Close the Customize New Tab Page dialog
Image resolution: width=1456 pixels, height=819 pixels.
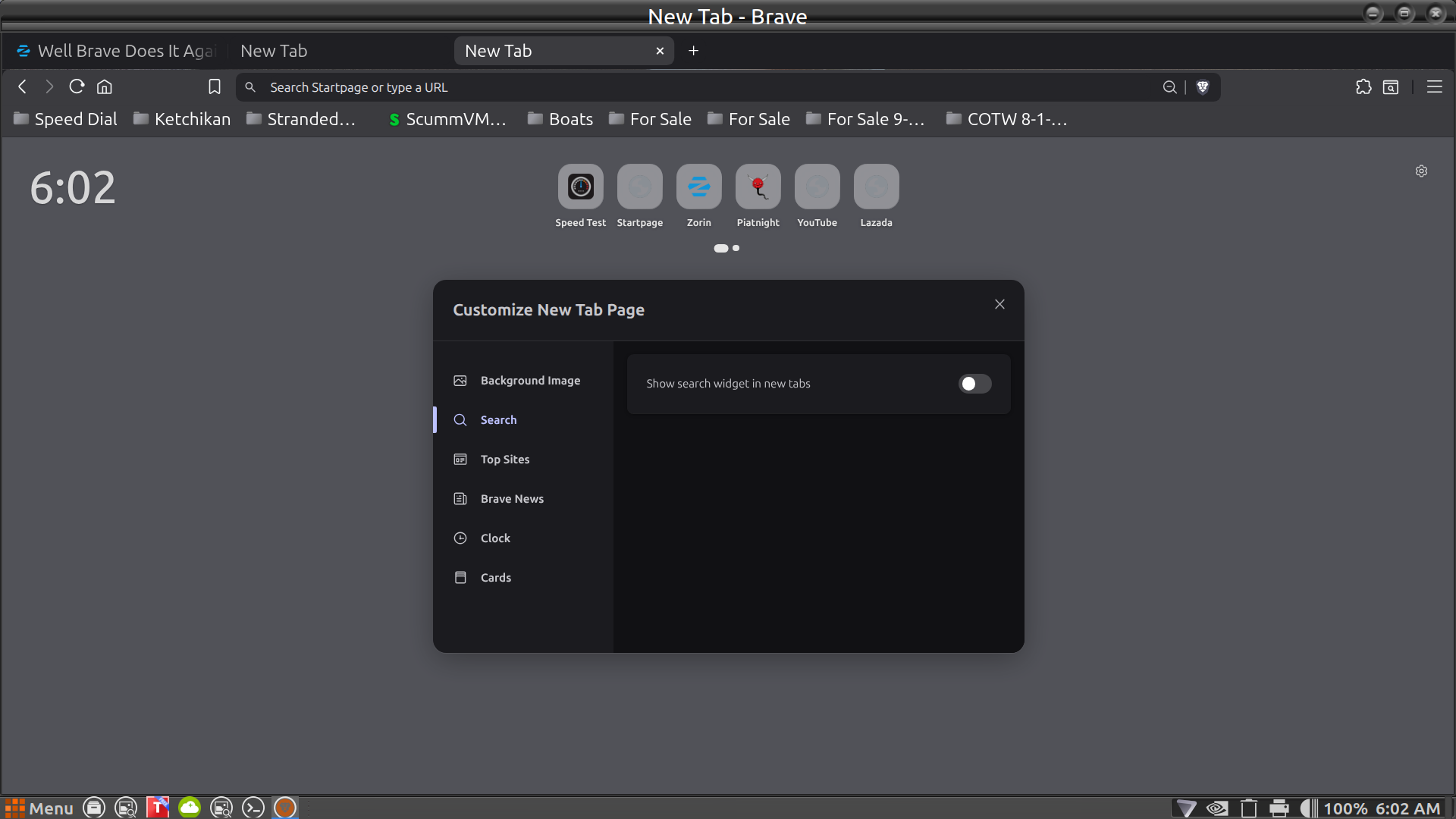pos(999,304)
